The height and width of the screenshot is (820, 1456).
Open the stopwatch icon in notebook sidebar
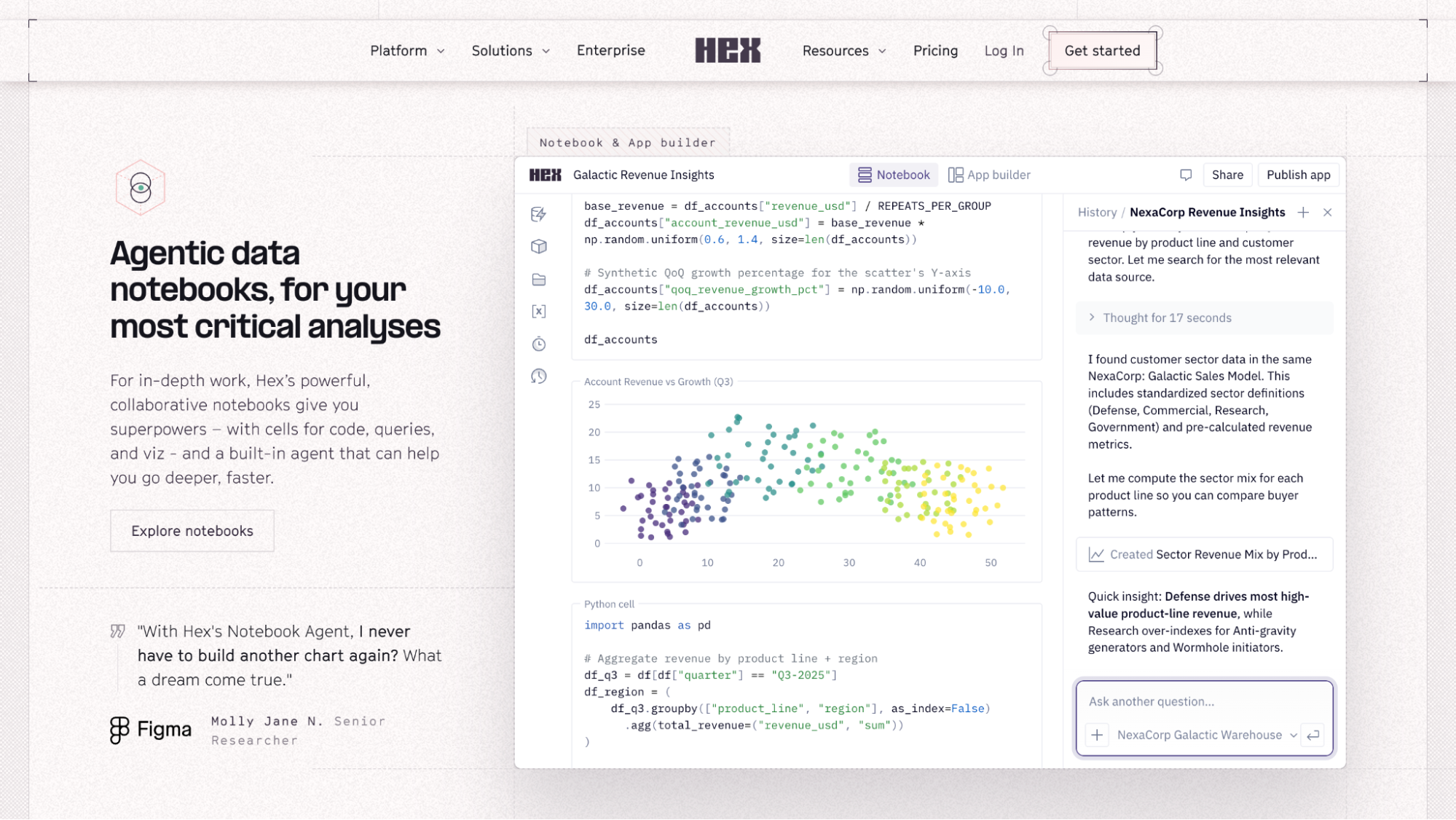tap(539, 344)
